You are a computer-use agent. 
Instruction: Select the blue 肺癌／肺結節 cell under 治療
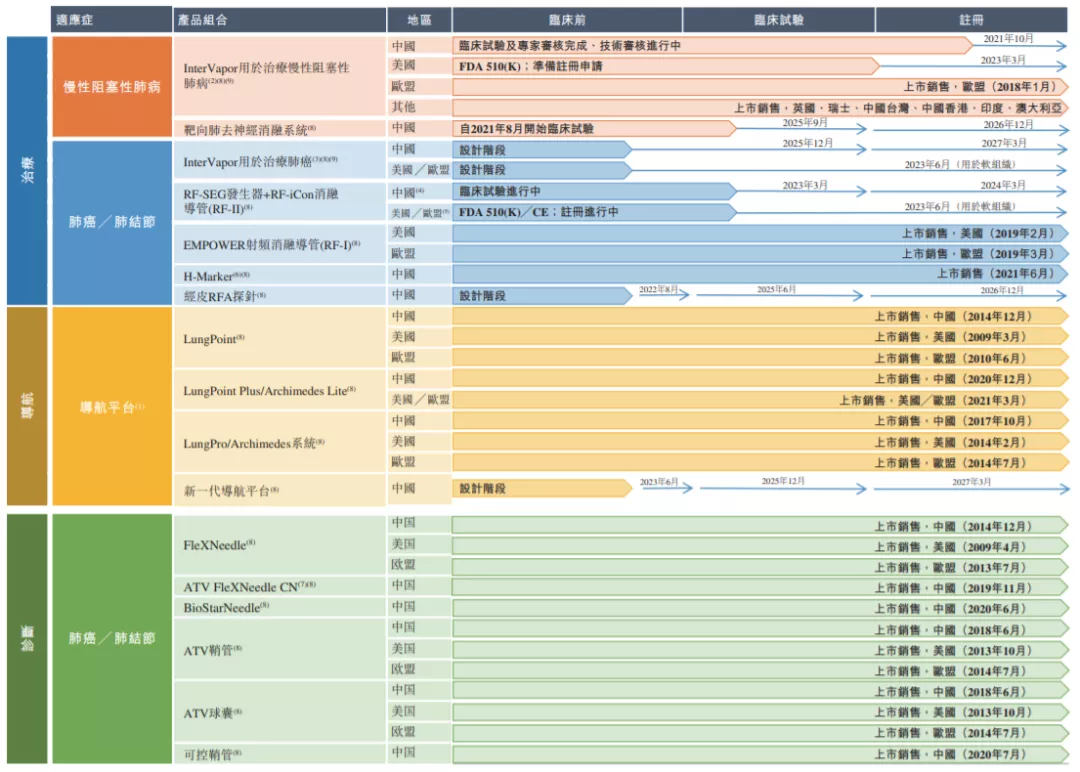(x=112, y=222)
